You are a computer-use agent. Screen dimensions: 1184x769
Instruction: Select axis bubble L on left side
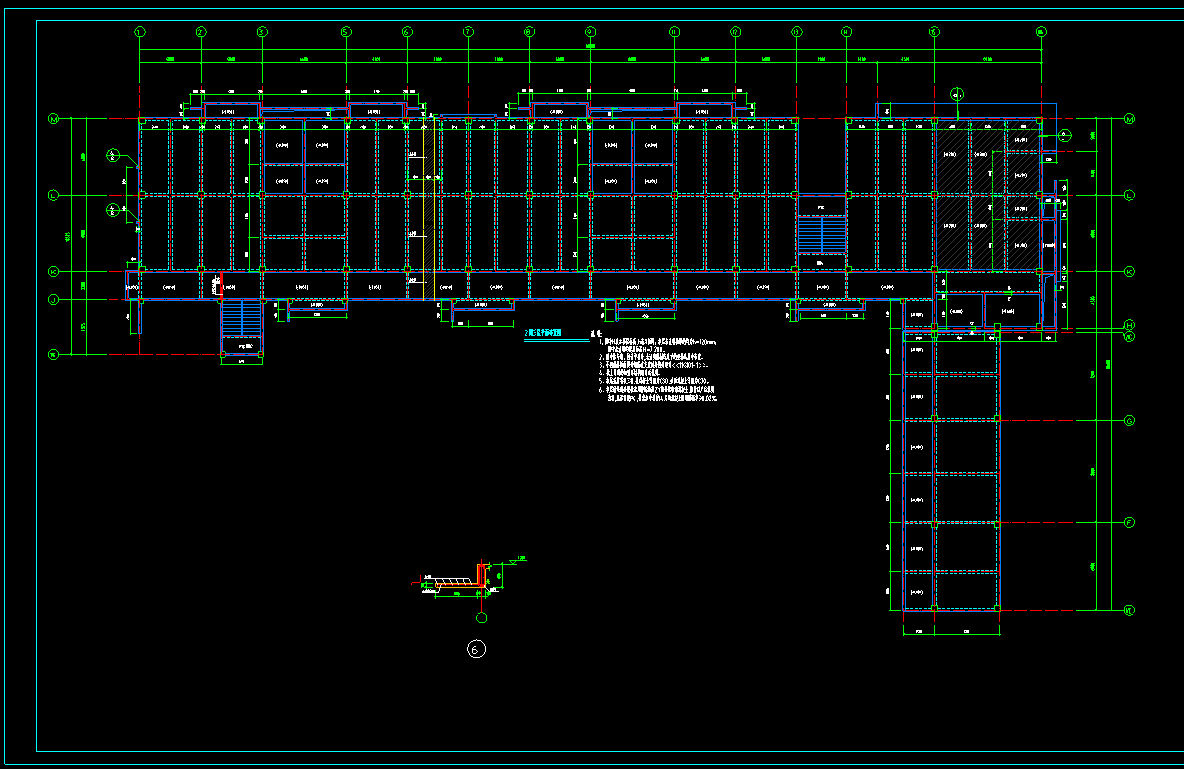[53, 195]
